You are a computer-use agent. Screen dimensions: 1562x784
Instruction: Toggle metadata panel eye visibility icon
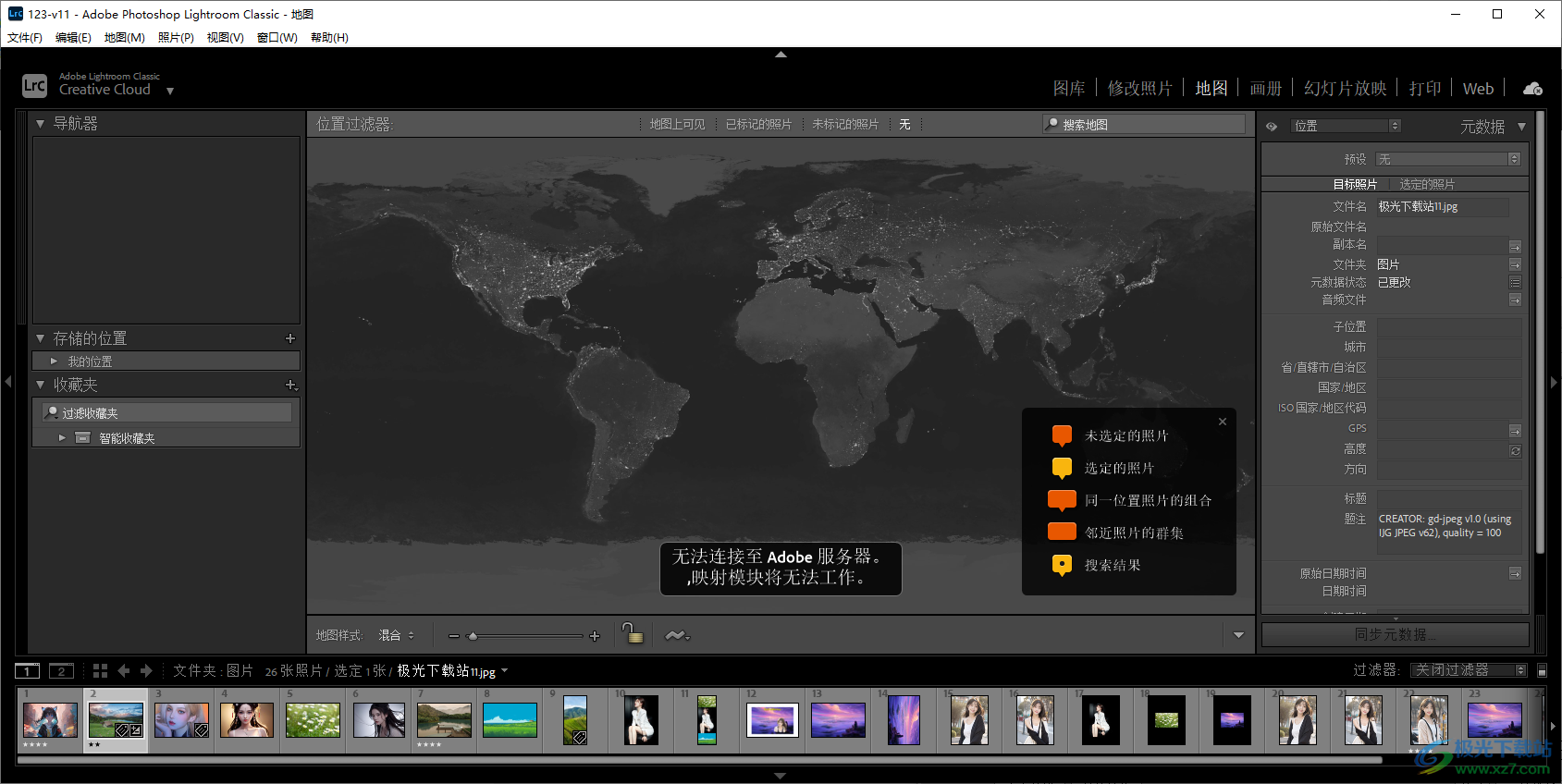click(1272, 127)
